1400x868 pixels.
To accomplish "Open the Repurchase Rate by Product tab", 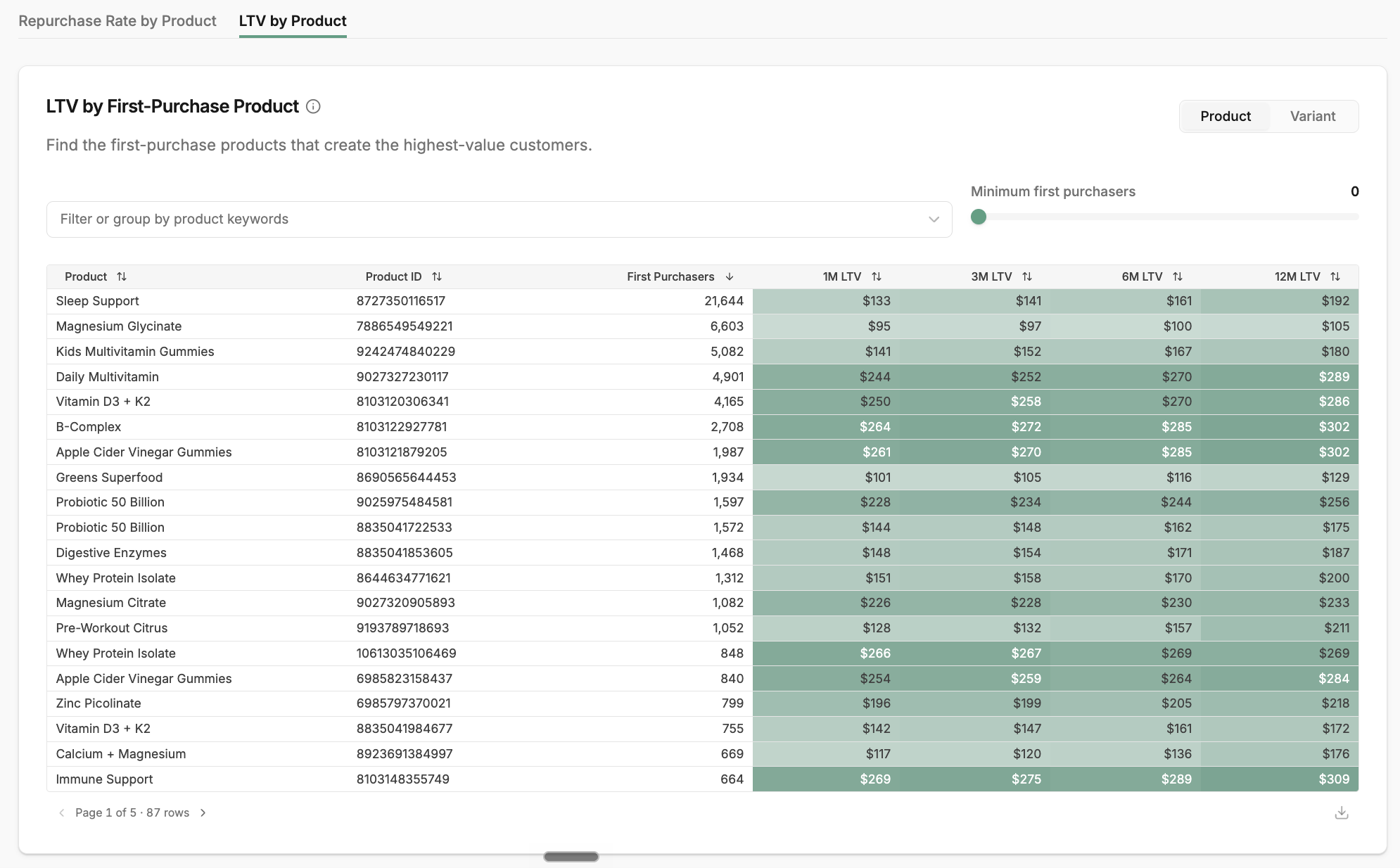I will click(117, 20).
